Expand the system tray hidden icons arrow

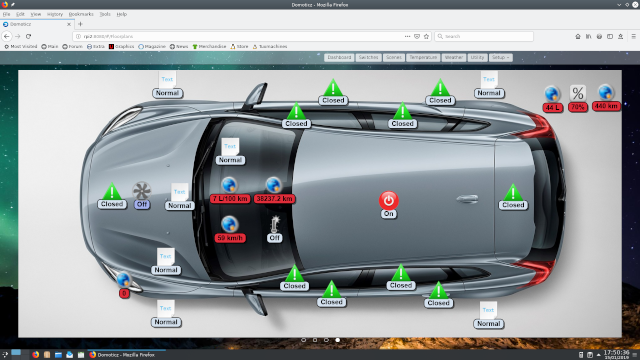pyautogui.click(x=598, y=355)
